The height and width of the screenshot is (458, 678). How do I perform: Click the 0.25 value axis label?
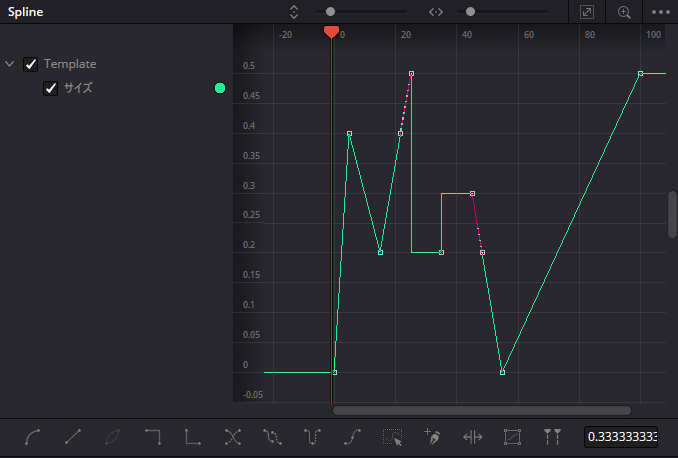(251, 215)
